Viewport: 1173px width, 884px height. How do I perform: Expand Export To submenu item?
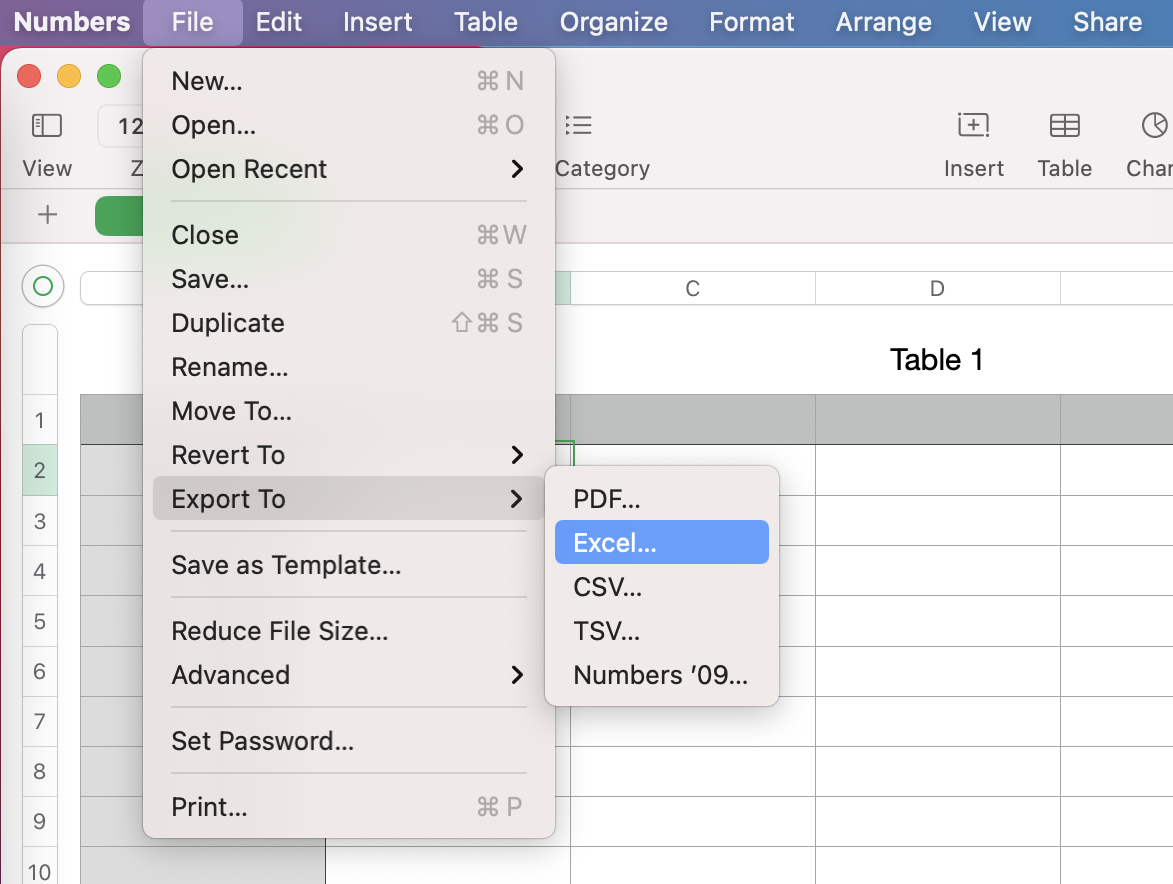coord(349,498)
